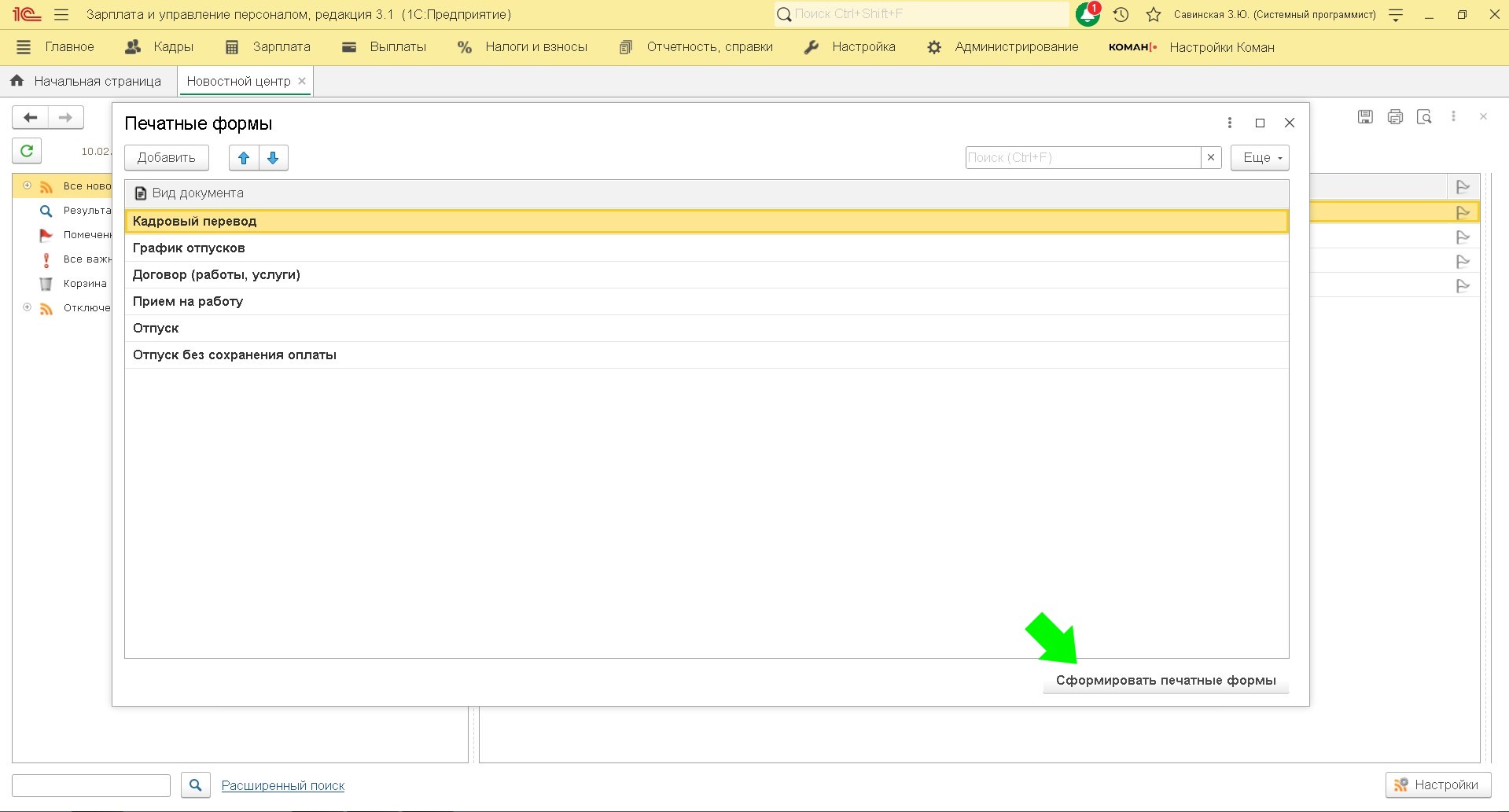The height and width of the screenshot is (812, 1509).
Task: Select the График отпусков row
Action: tap(189, 248)
